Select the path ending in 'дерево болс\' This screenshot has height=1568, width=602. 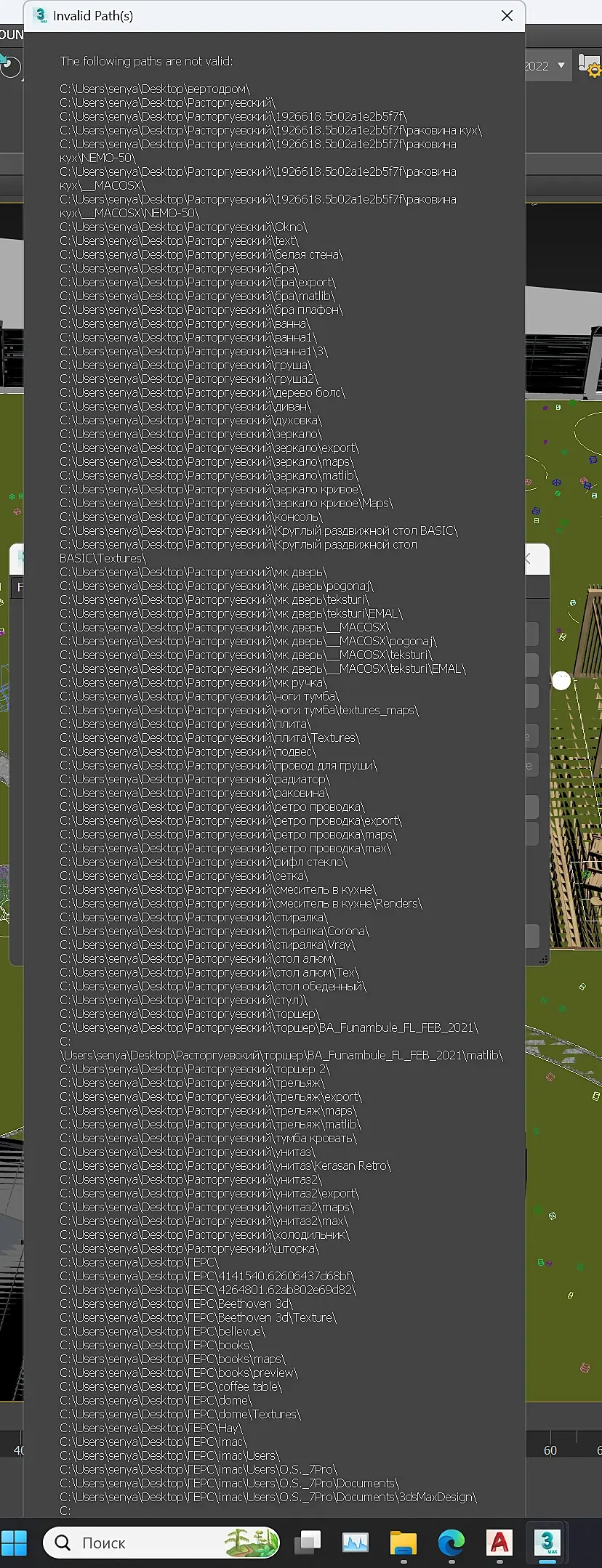click(x=203, y=392)
